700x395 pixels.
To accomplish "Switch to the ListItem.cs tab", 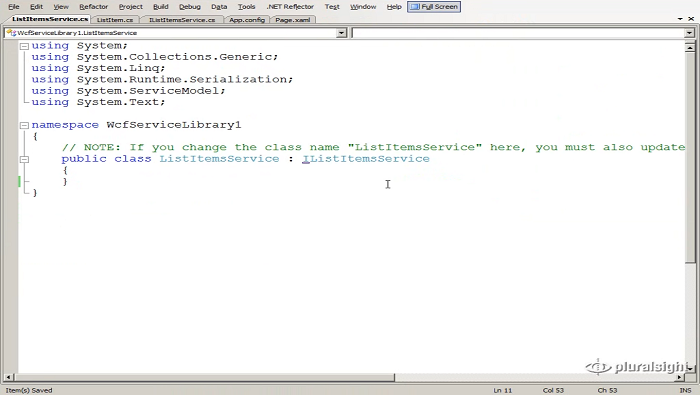I will point(115,20).
